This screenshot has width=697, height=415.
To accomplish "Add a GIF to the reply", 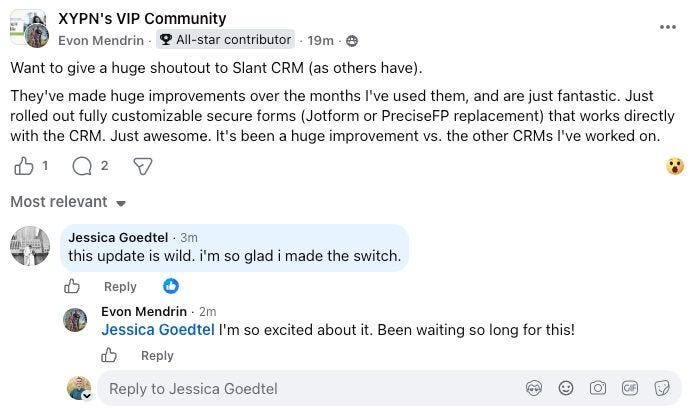I will pyautogui.click(x=630, y=388).
